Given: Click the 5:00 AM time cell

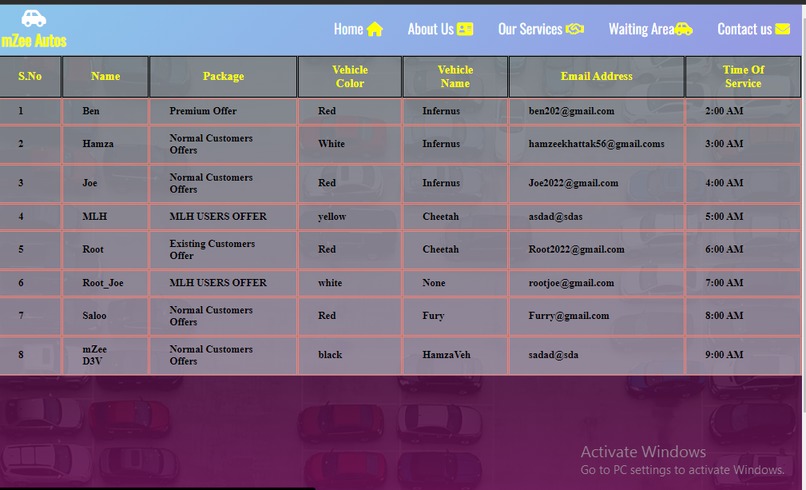Looking at the screenshot, I should tap(743, 216).
